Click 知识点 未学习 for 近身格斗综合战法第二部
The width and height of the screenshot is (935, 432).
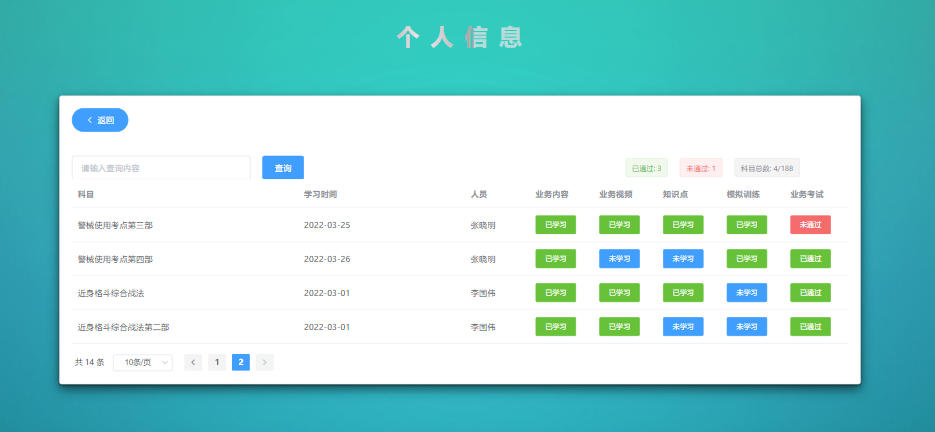point(683,327)
